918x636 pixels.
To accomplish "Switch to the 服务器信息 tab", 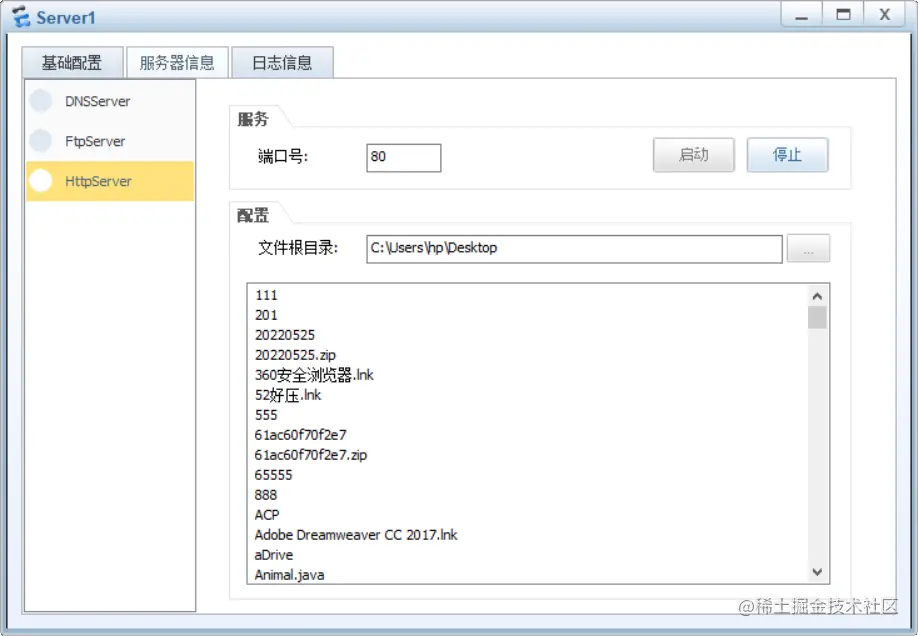I will (x=177, y=63).
